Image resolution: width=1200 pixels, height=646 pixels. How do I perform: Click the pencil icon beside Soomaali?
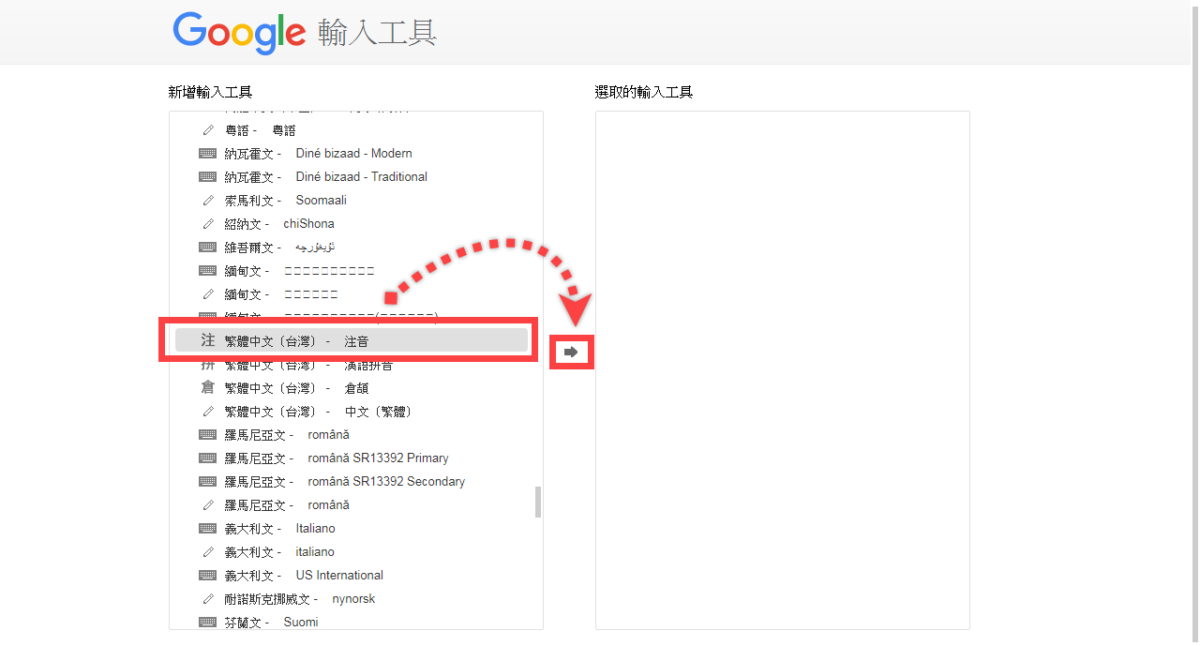point(208,200)
